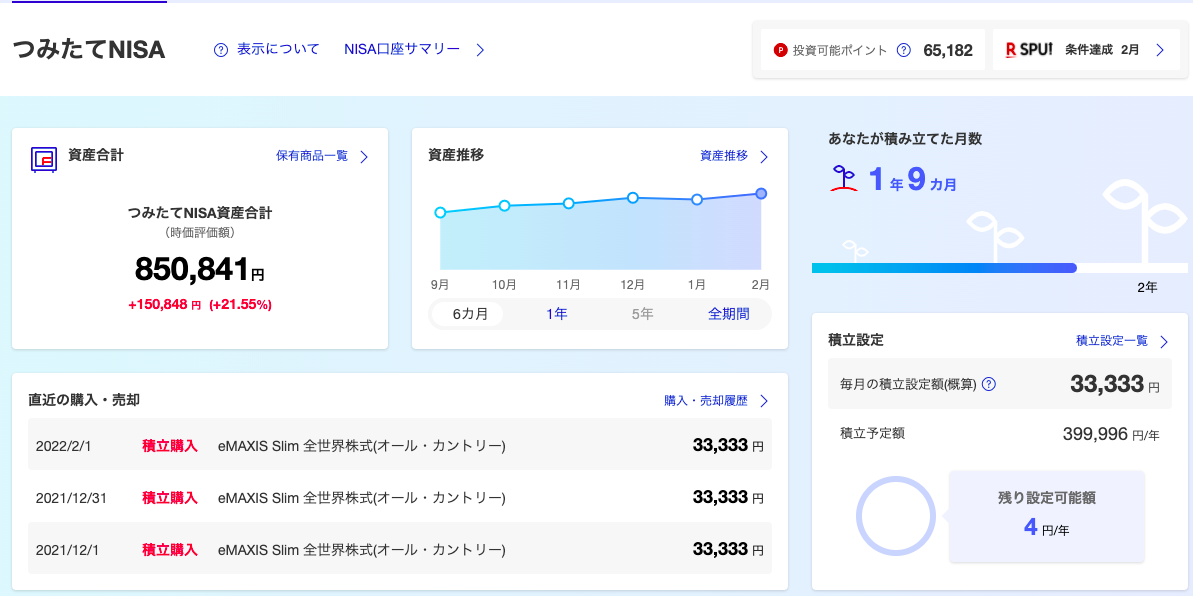Click the red P point icon

point(780,50)
